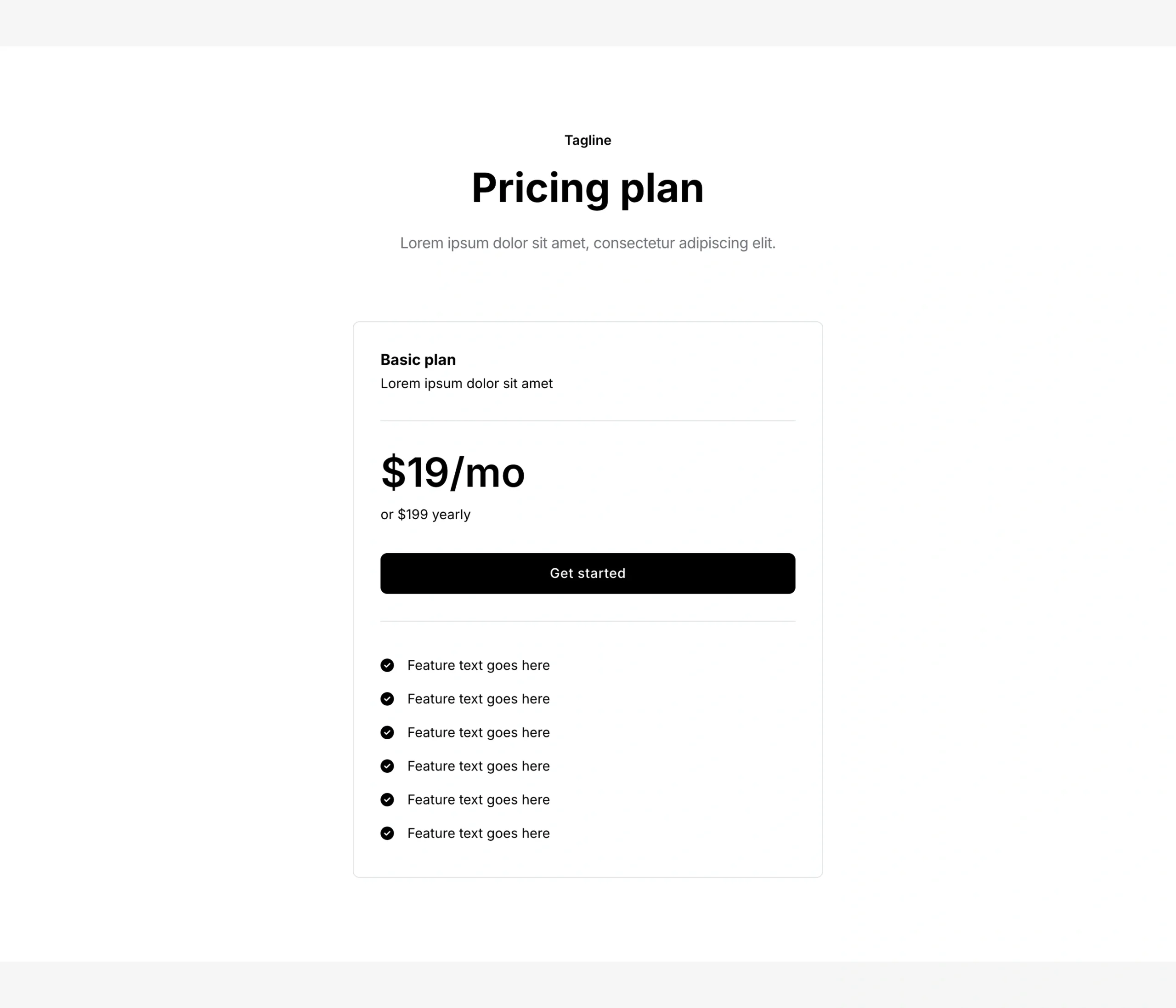Image resolution: width=1176 pixels, height=1008 pixels.
Task: Click the first "Feature text goes here" label
Action: click(479, 665)
